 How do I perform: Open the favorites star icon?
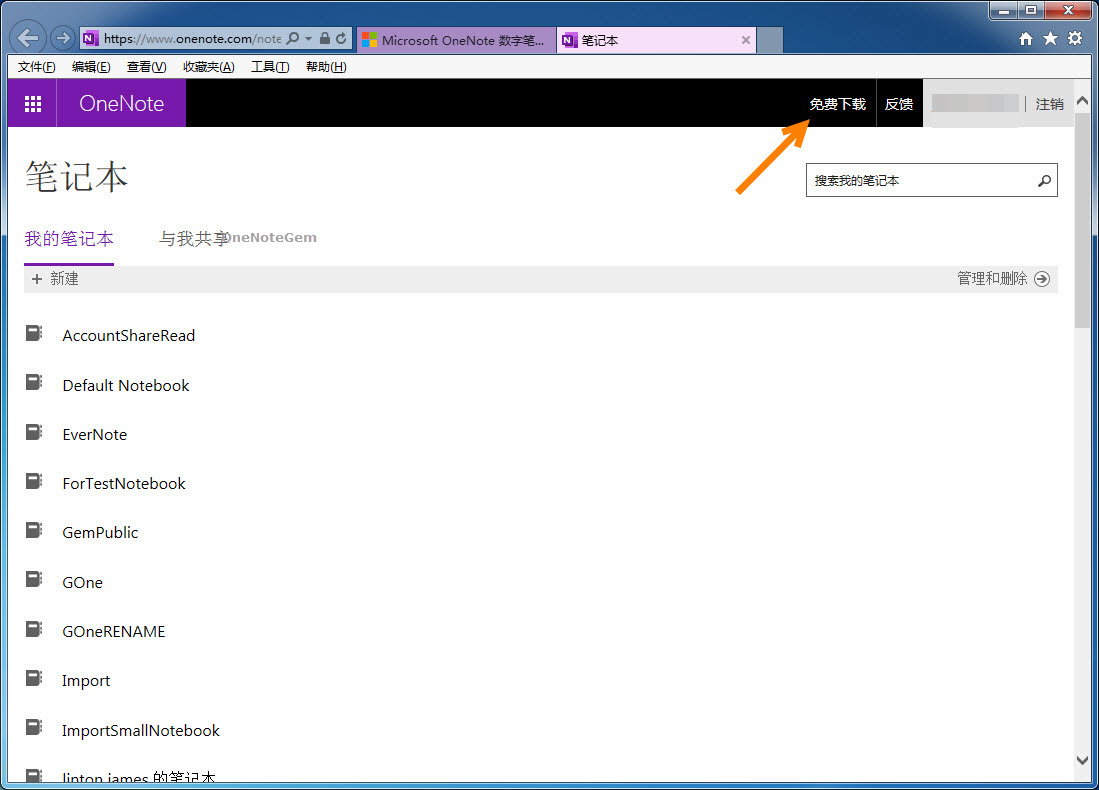coord(1050,39)
